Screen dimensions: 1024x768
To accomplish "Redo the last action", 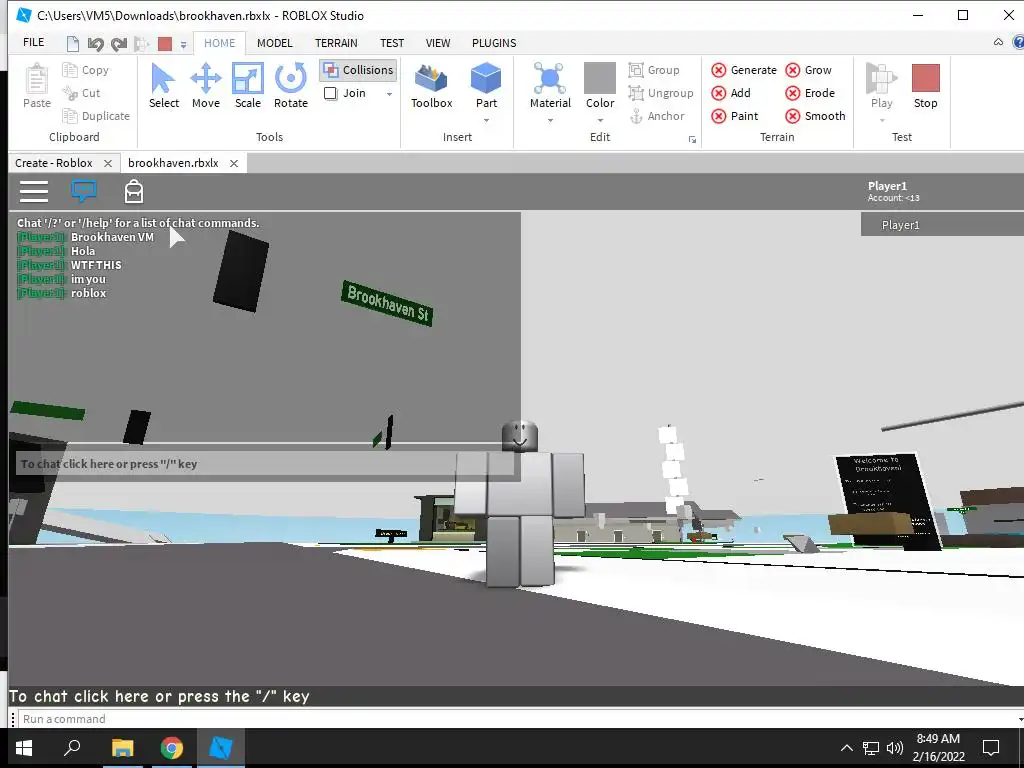I will point(118,44).
